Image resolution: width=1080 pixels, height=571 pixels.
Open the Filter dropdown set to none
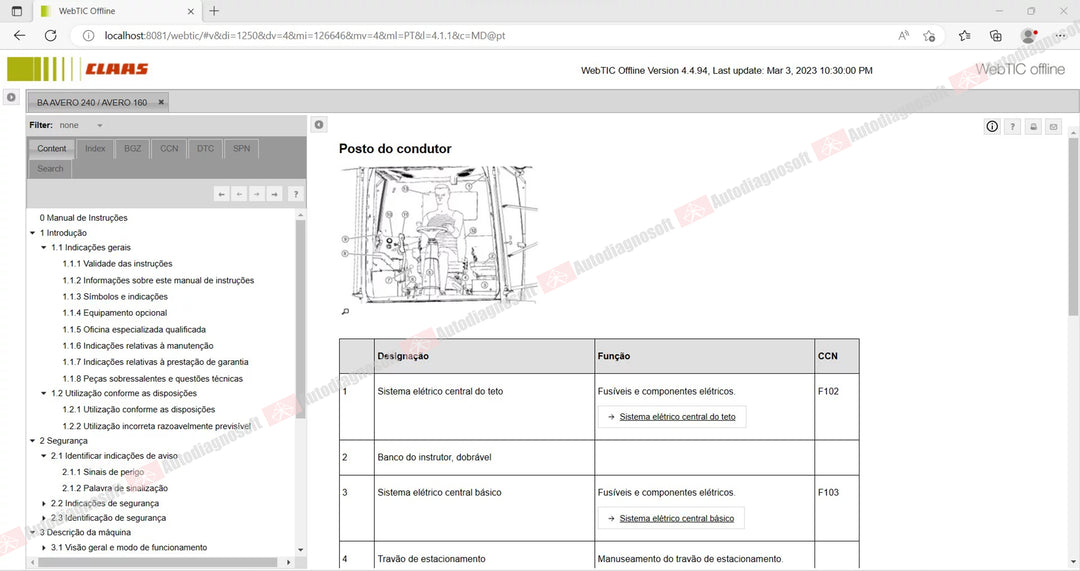[81, 125]
